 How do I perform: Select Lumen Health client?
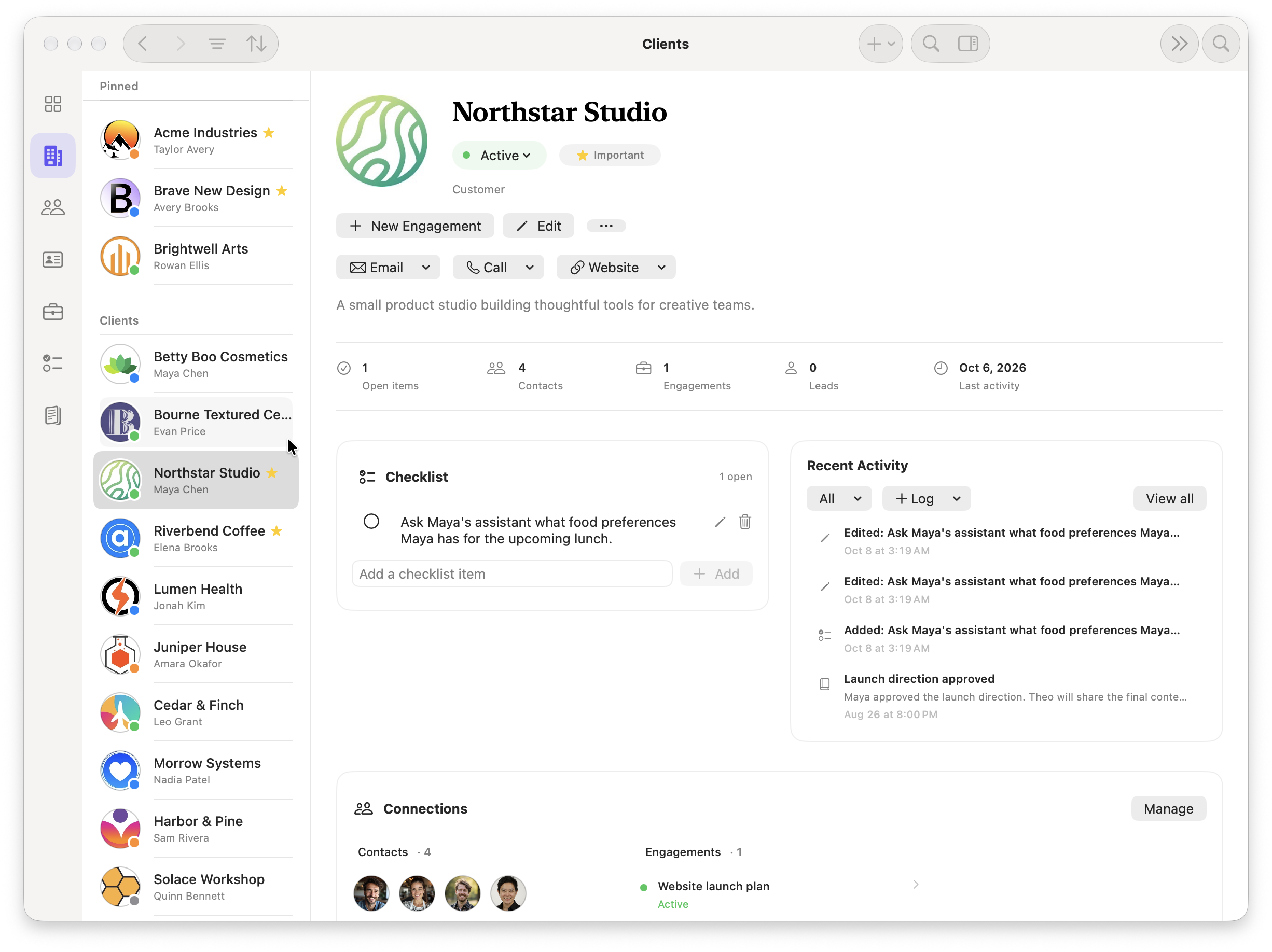196,596
